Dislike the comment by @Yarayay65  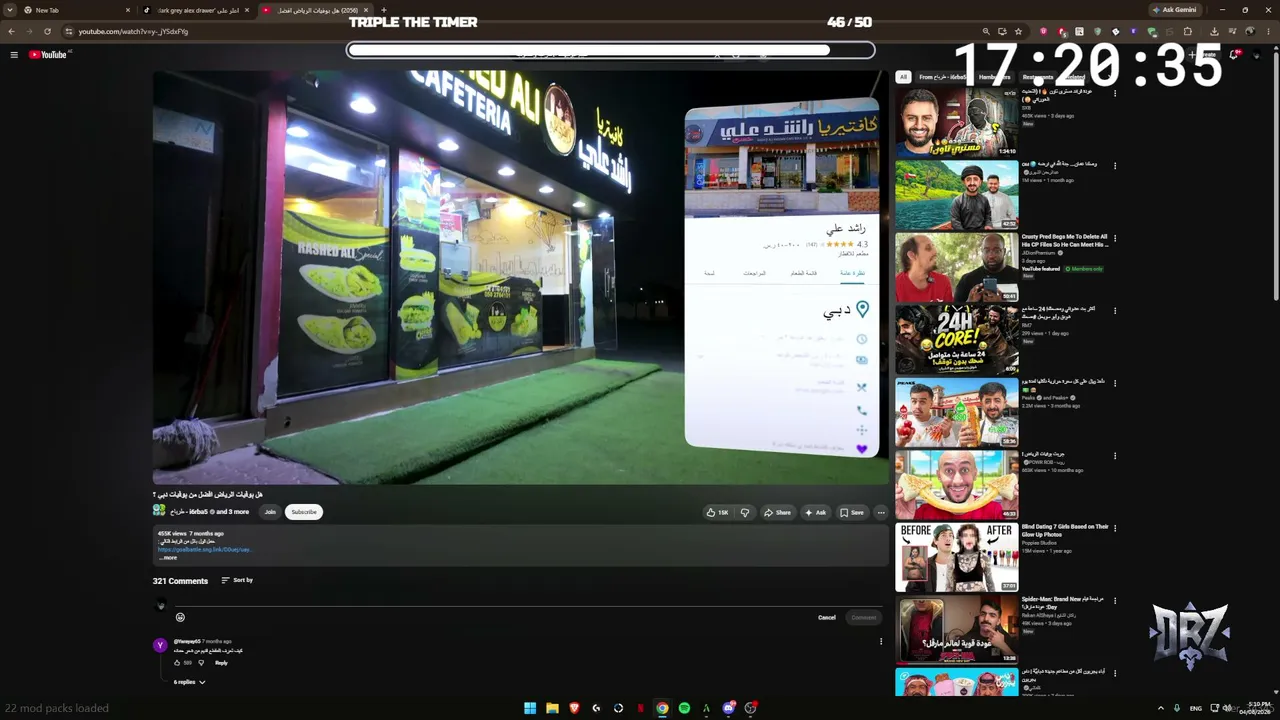pos(201,662)
